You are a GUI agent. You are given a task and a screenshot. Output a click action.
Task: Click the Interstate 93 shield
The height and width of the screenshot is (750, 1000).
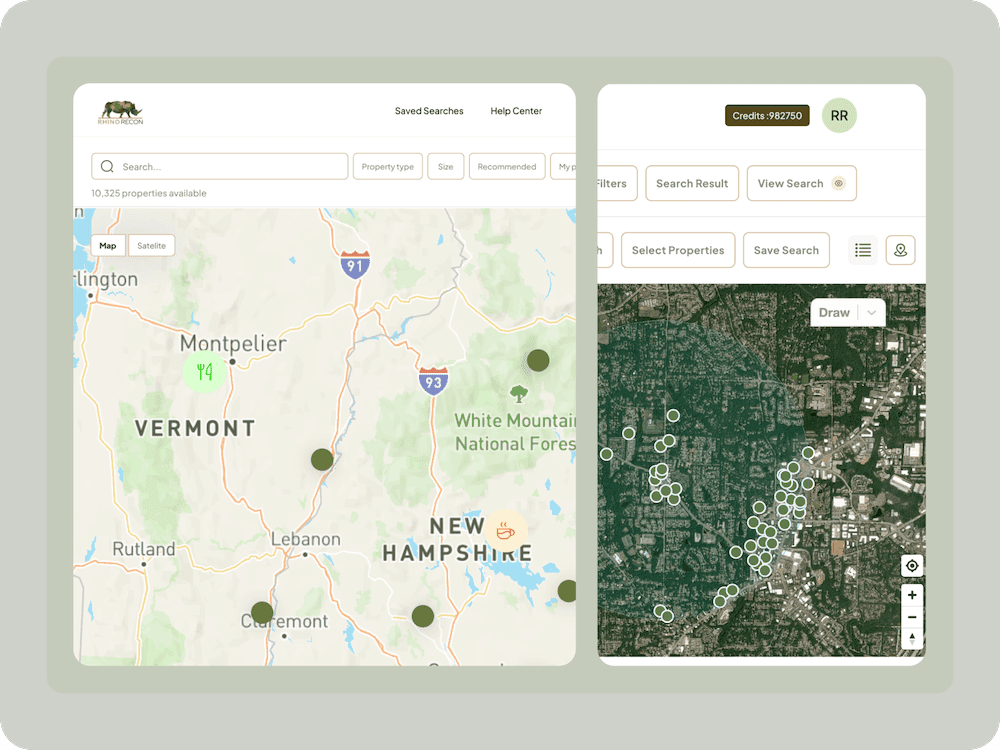tap(433, 381)
